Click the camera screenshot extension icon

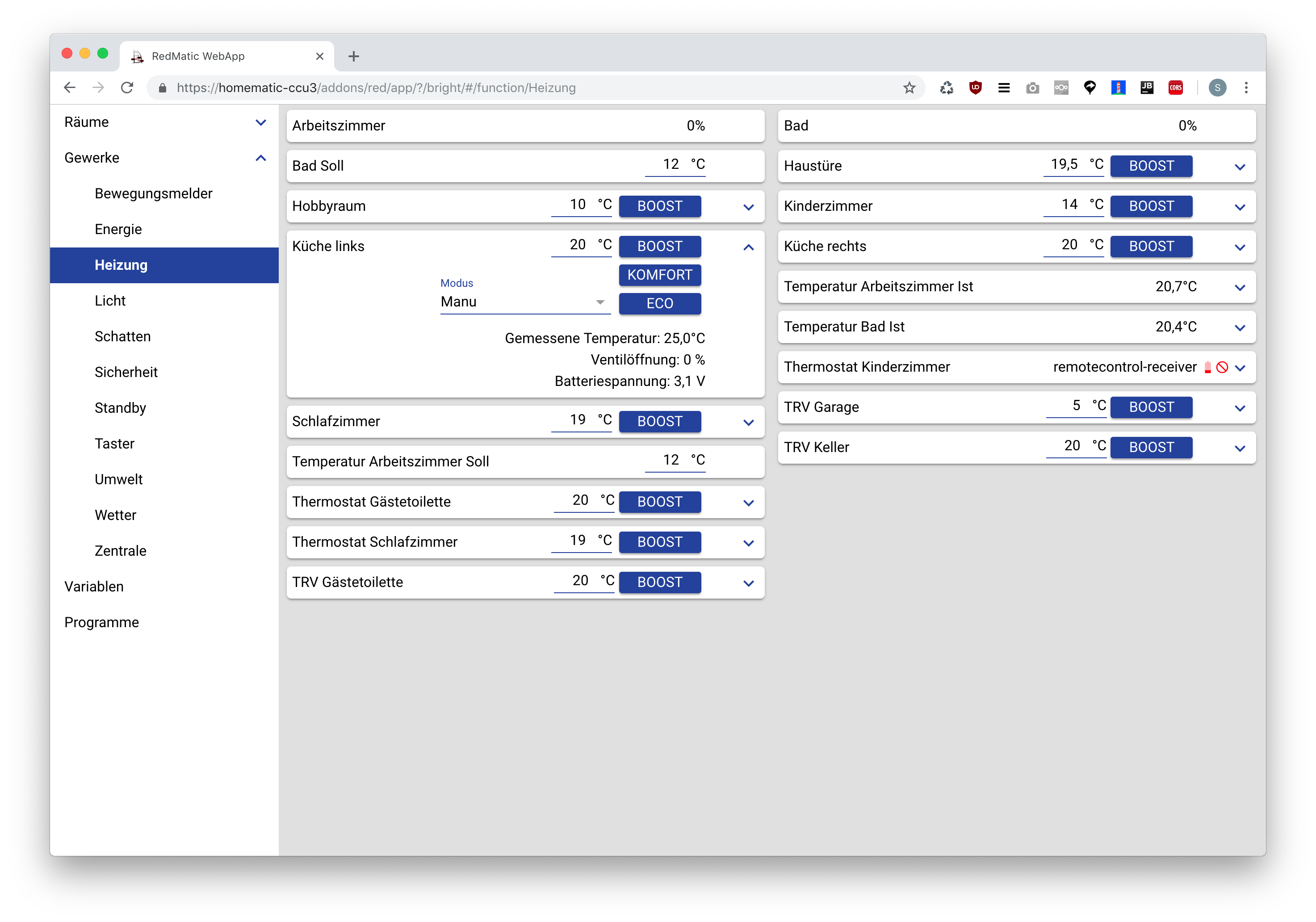point(1032,88)
